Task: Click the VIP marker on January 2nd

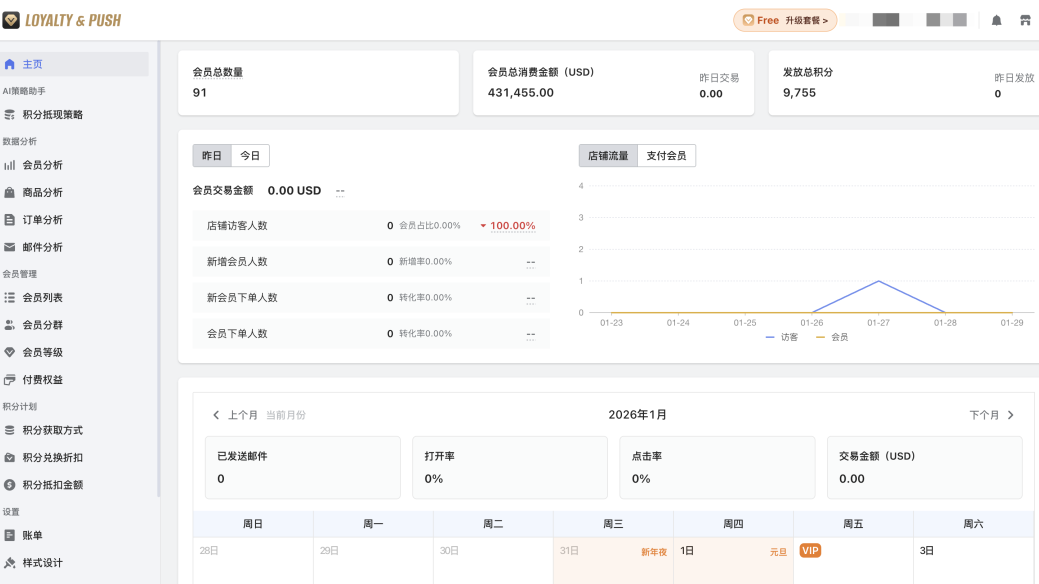Action: 809,550
